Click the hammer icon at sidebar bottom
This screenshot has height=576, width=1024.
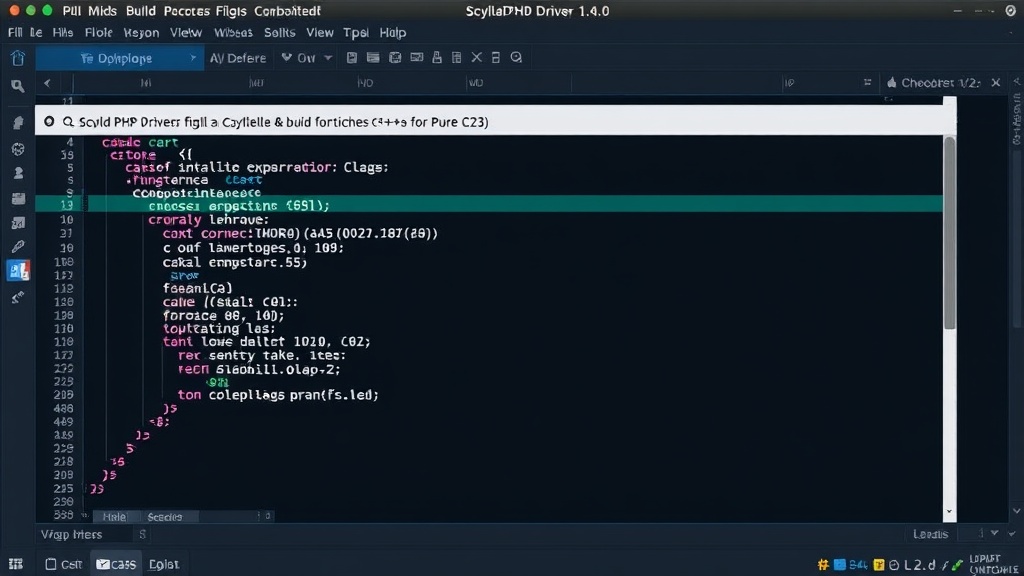(18, 297)
